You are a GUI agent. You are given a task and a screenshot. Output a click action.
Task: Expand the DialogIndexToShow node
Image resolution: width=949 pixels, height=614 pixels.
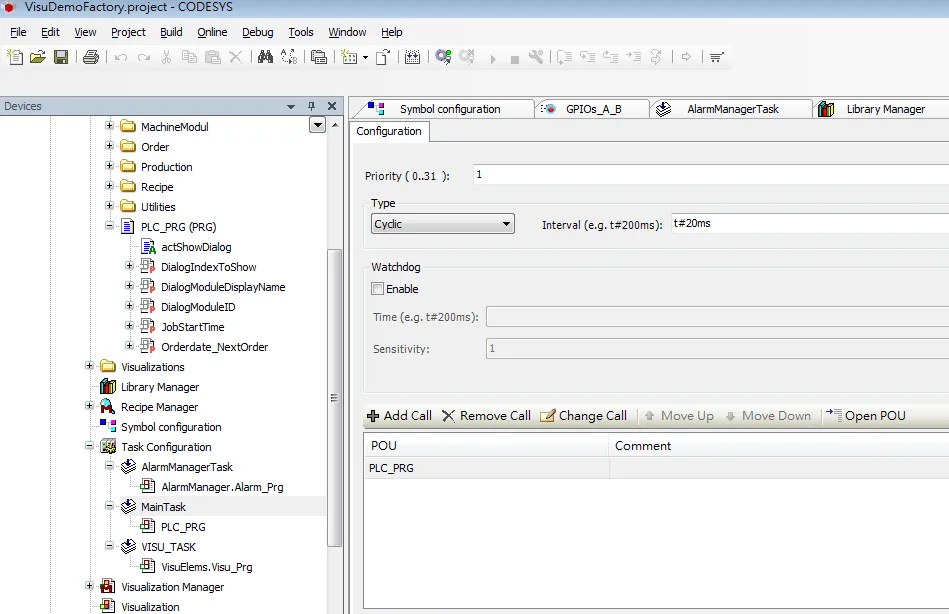click(129, 266)
